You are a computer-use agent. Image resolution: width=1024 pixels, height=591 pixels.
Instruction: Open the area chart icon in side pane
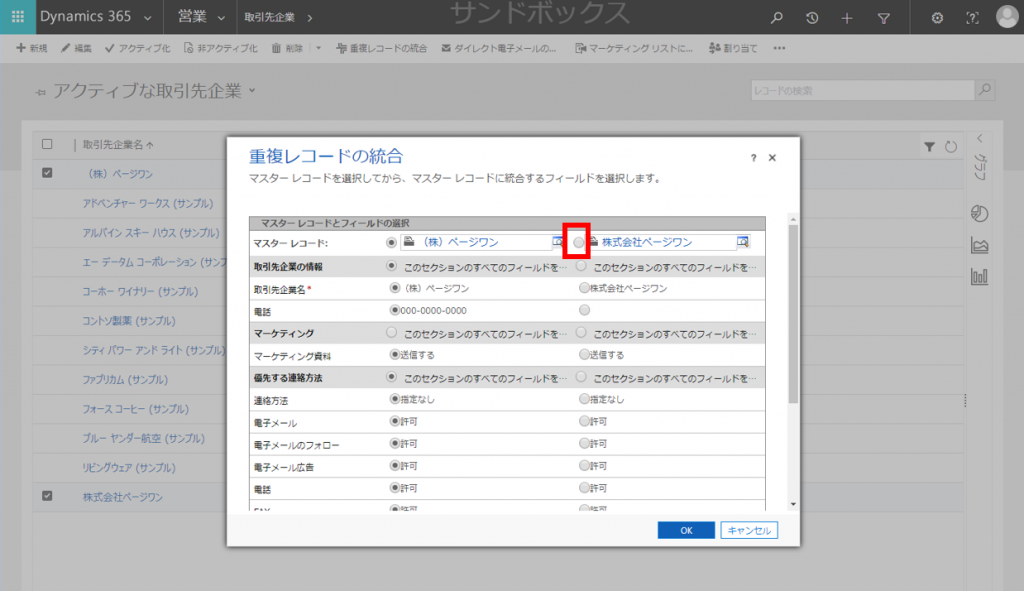(980, 246)
